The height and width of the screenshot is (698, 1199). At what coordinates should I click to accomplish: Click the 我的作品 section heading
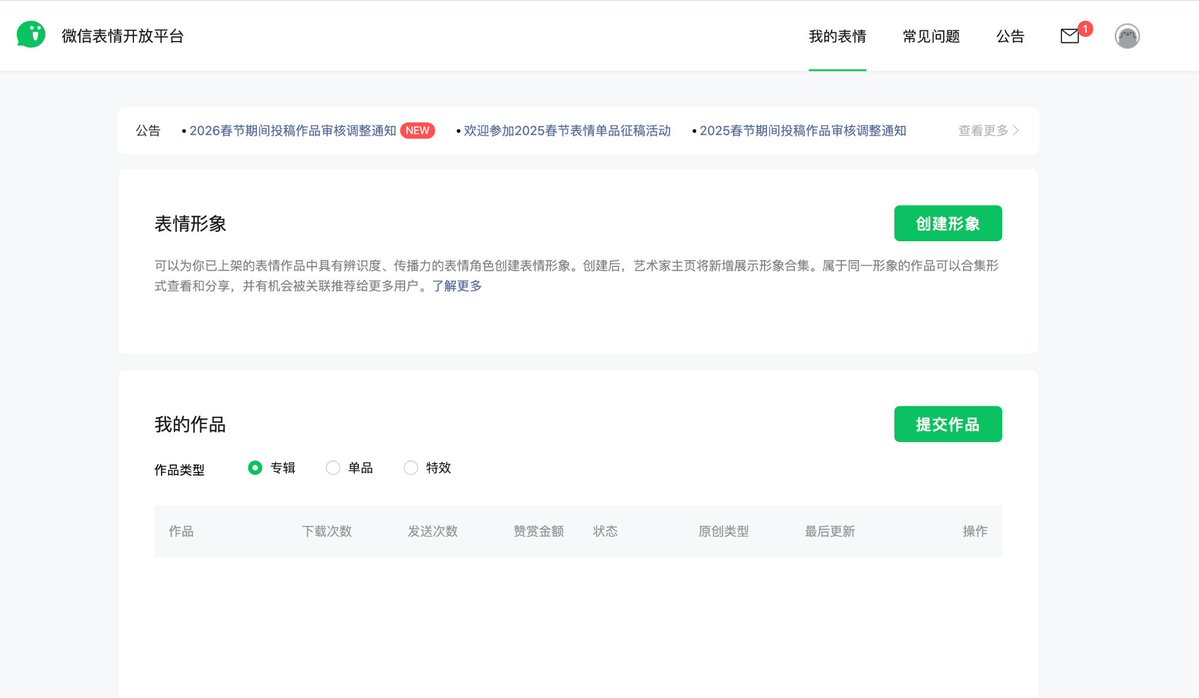pos(190,424)
